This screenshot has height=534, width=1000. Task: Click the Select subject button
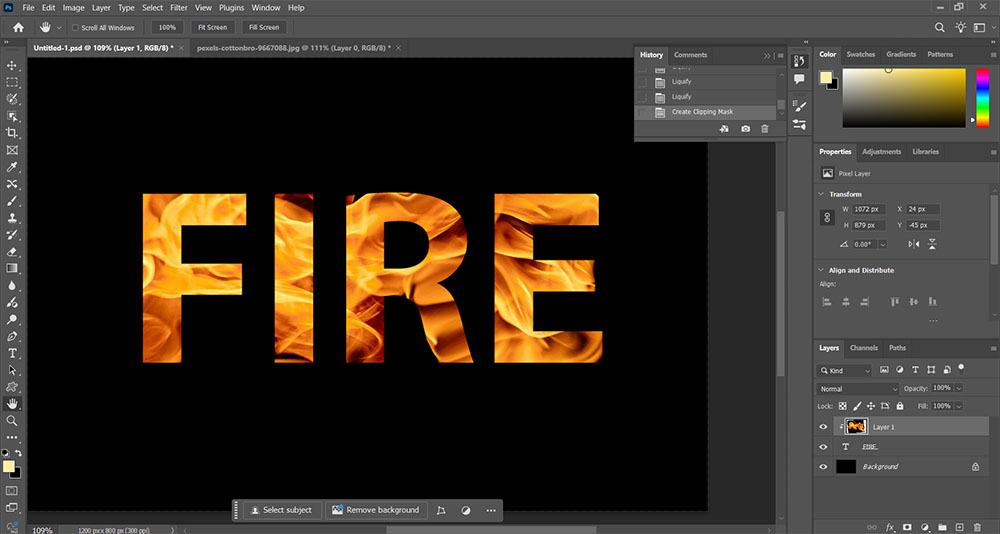click(281, 510)
